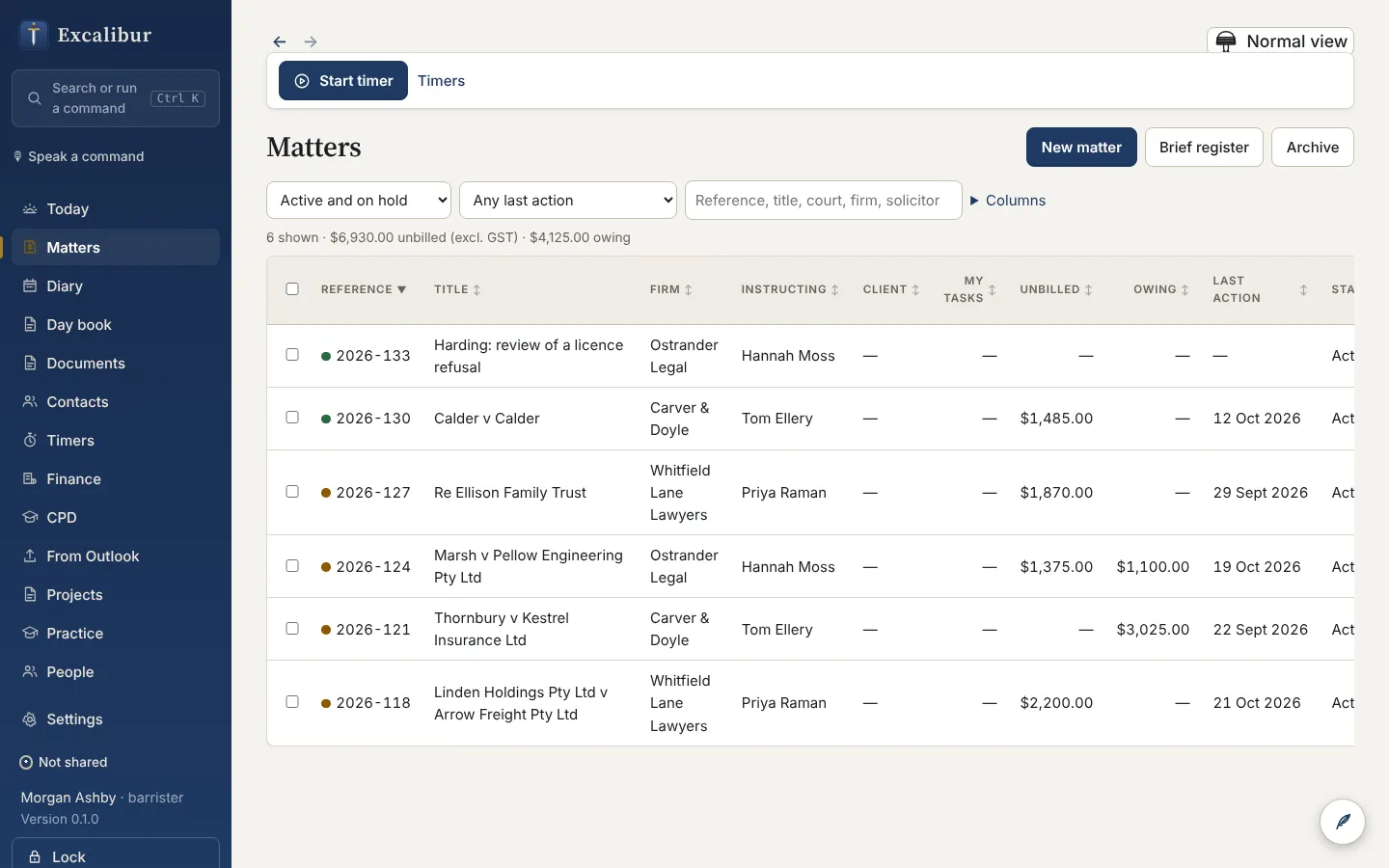Click the back navigation arrow
The height and width of the screenshot is (868, 1389).
(x=280, y=41)
